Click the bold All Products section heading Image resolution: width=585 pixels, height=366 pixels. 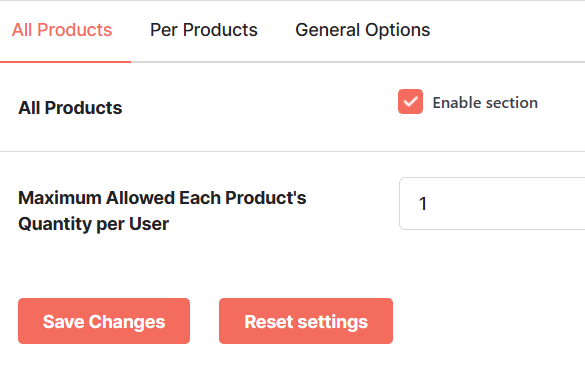click(x=70, y=108)
